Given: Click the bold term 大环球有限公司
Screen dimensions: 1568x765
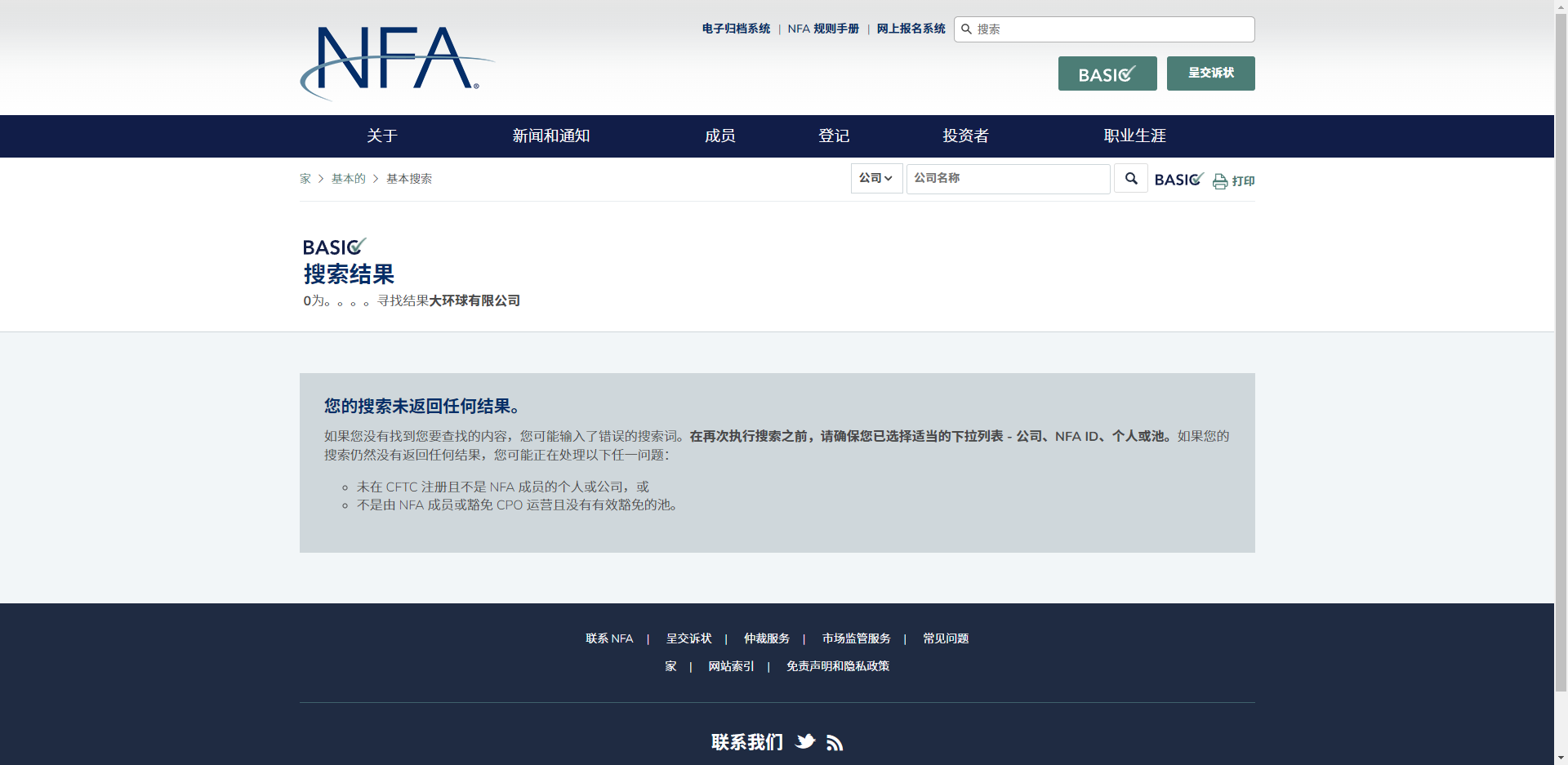Looking at the screenshot, I should point(474,300).
